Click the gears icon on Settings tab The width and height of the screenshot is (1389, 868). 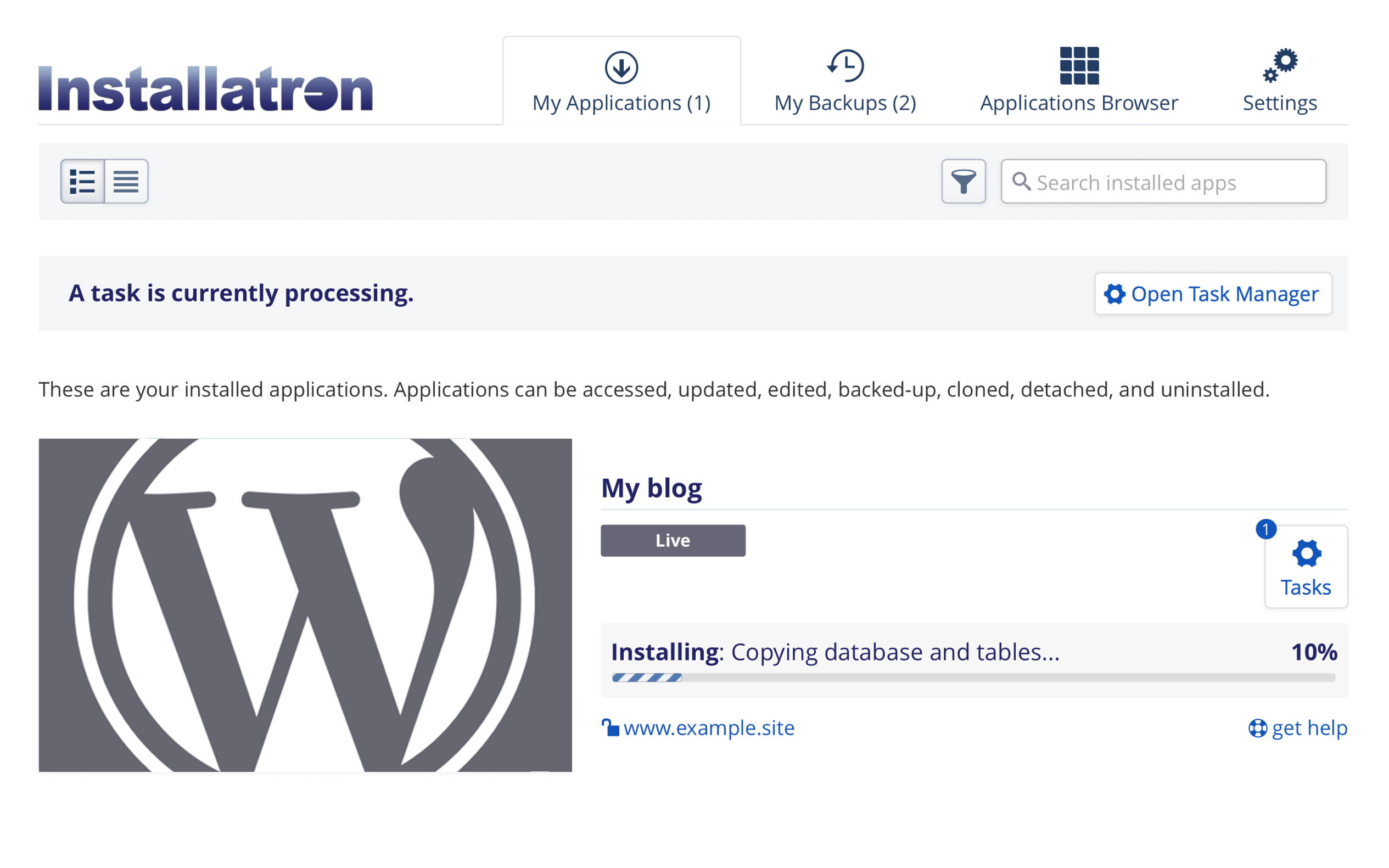pyautogui.click(x=1280, y=65)
